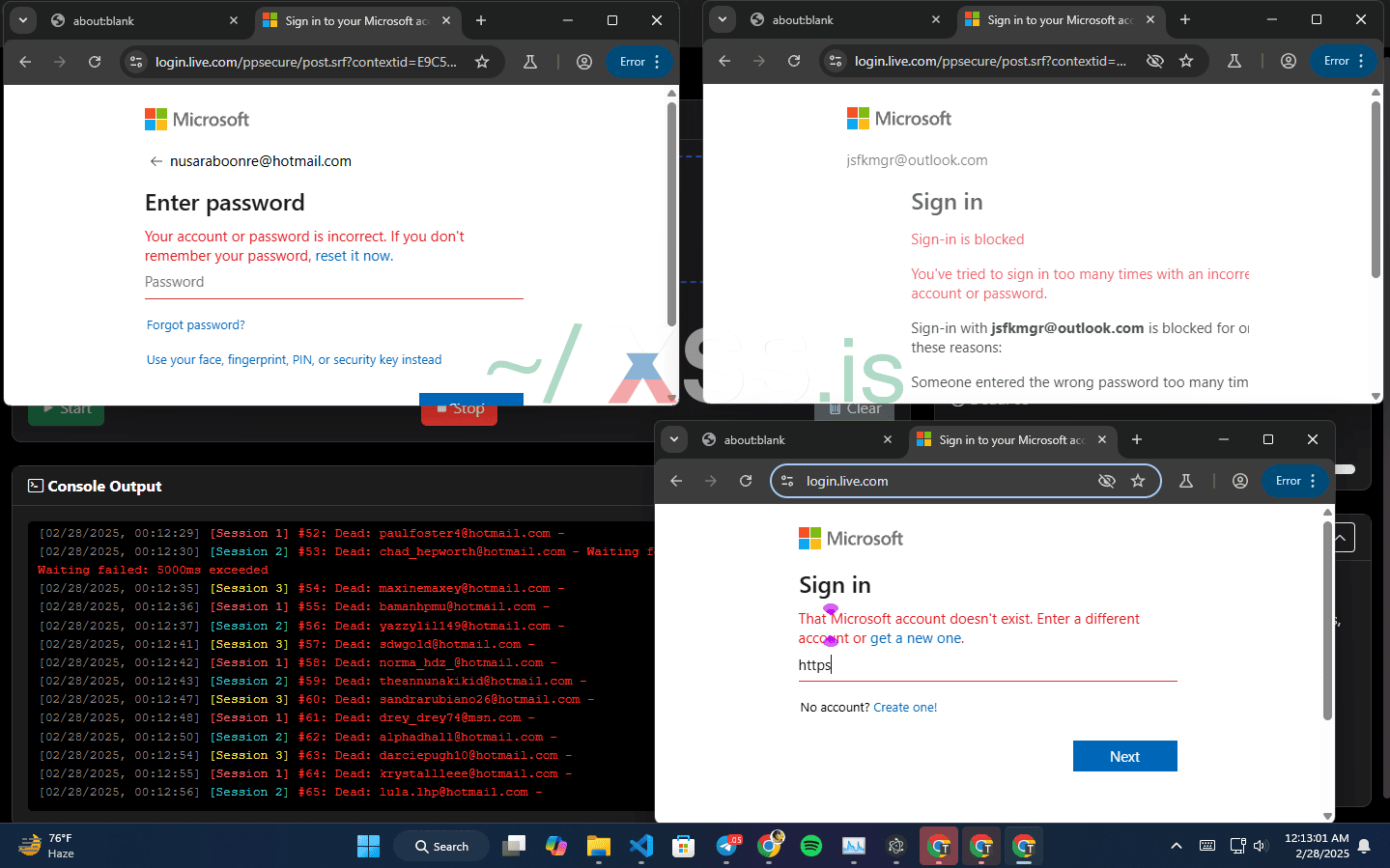Open Copilot from the taskbar
The height and width of the screenshot is (868, 1390).
556,846
